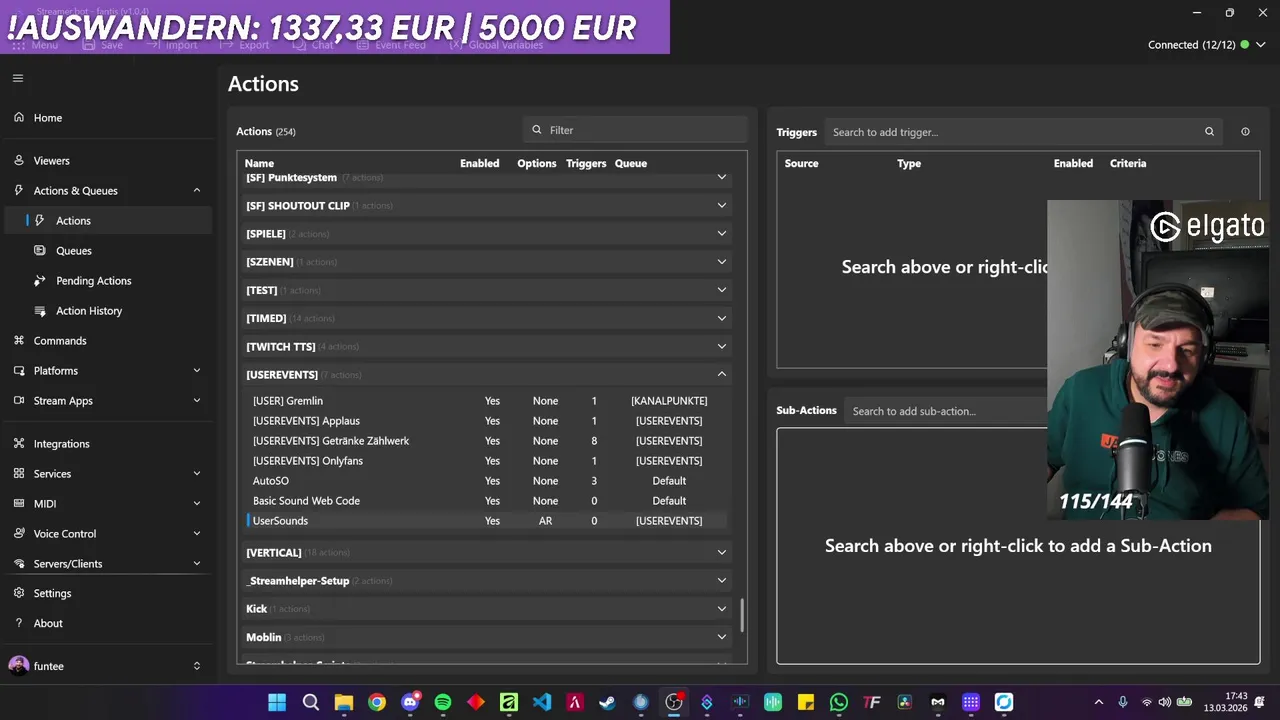Image resolution: width=1280 pixels, height=720 pixels.
Task: Collapse Actions & Queues sidebar section
Action: point(196,190)
